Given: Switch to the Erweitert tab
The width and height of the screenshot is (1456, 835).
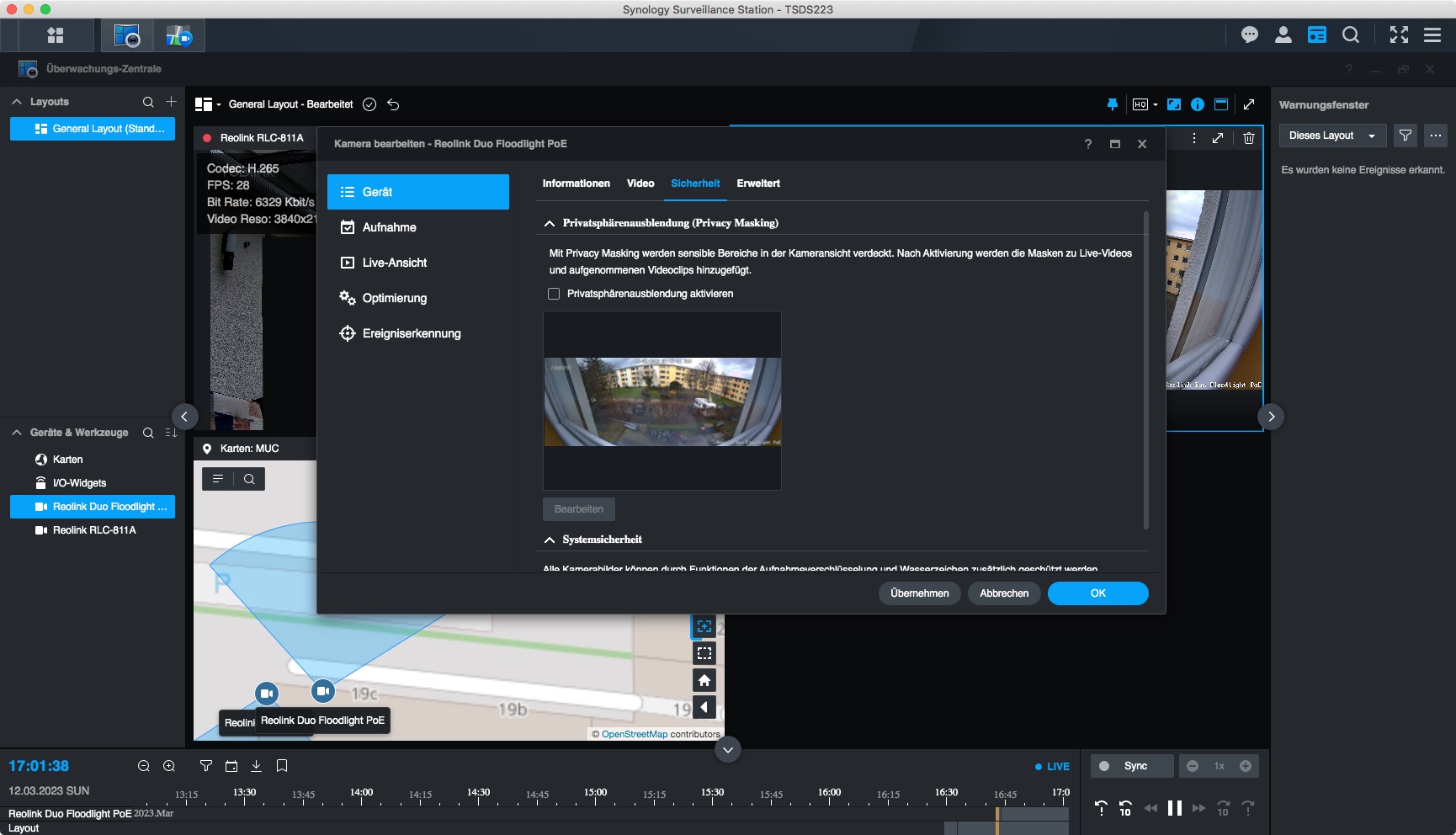Looking at the screenshot, I should (757, 183).
